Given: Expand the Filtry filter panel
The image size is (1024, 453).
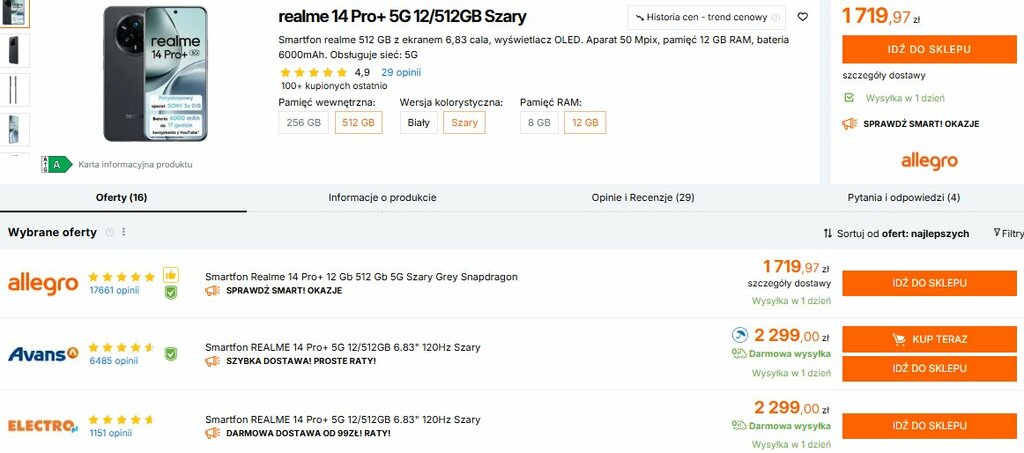Looking at the screenshot, I should tap(1008, 233).
